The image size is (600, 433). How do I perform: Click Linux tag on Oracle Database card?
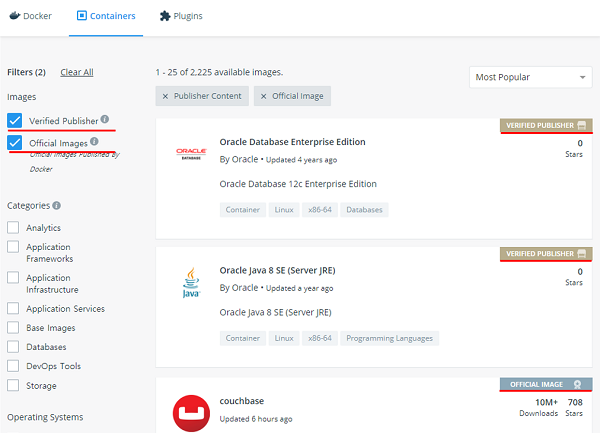click(284, 210)
